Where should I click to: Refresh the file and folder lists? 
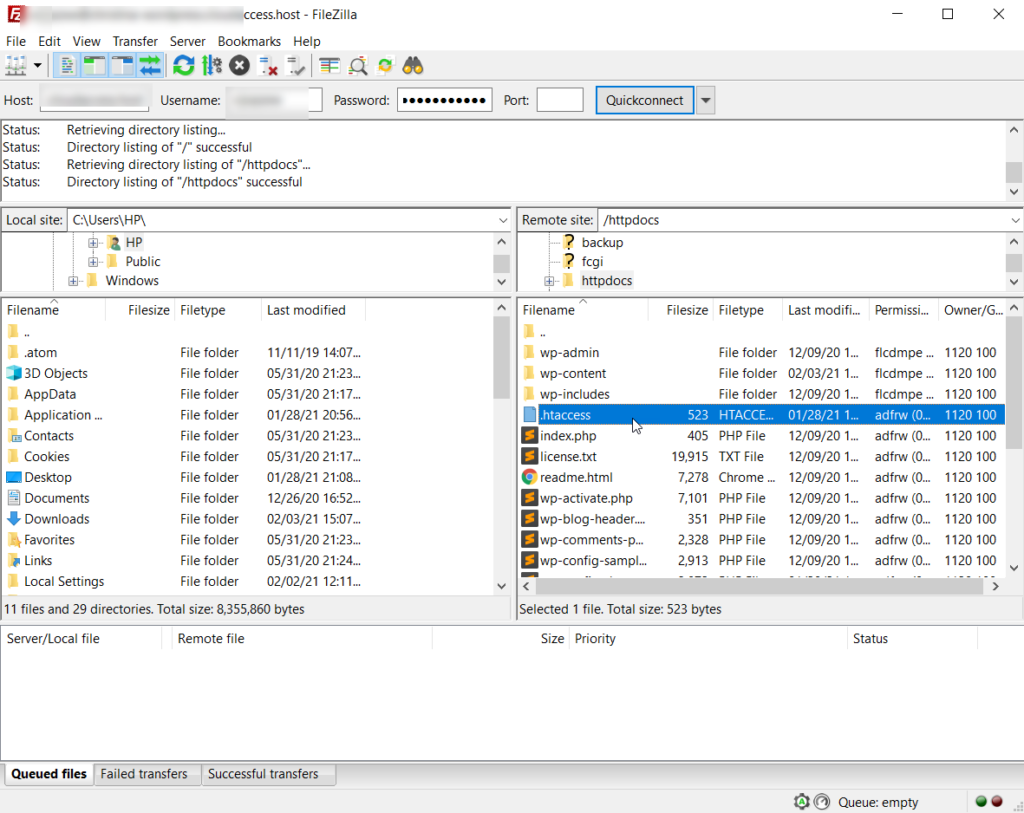point(184,66)
